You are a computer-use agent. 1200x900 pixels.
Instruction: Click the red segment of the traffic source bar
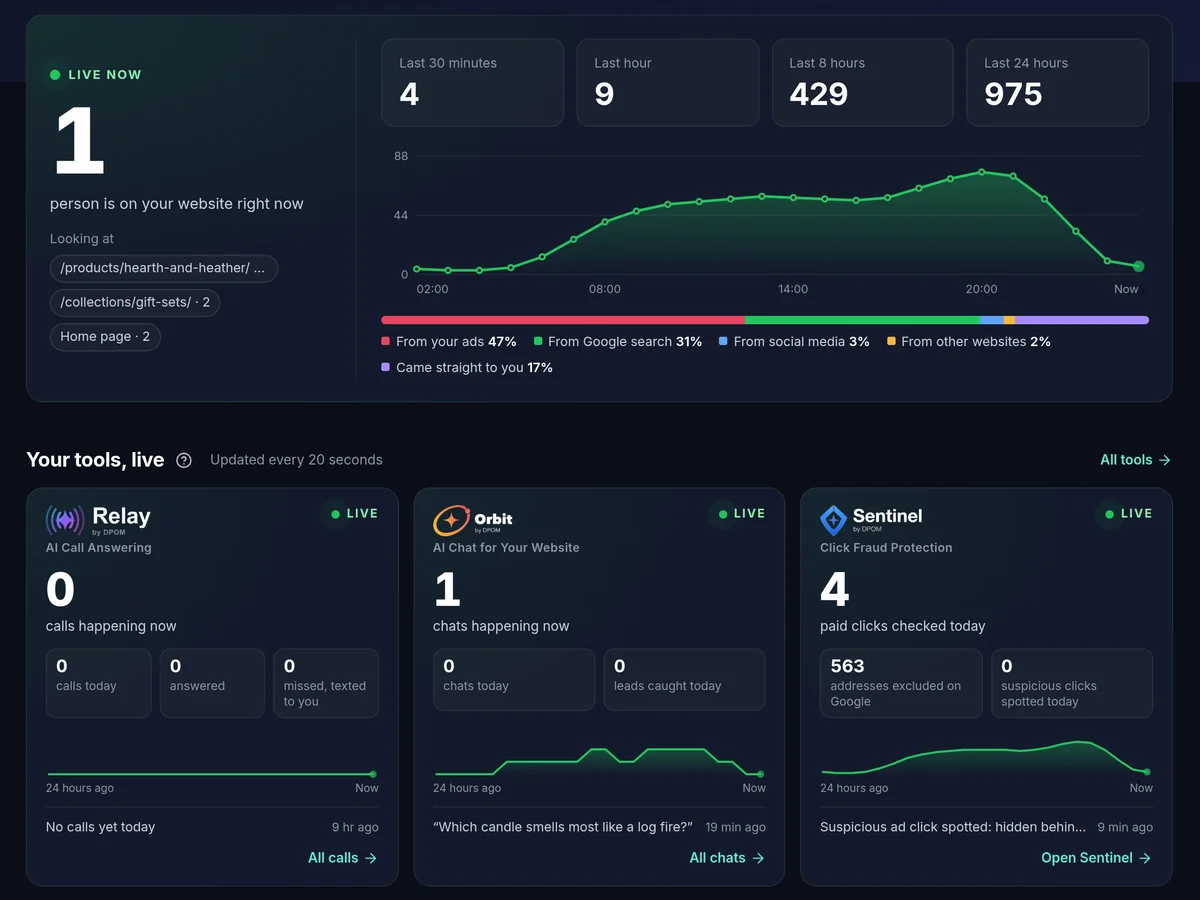(563, 320)
